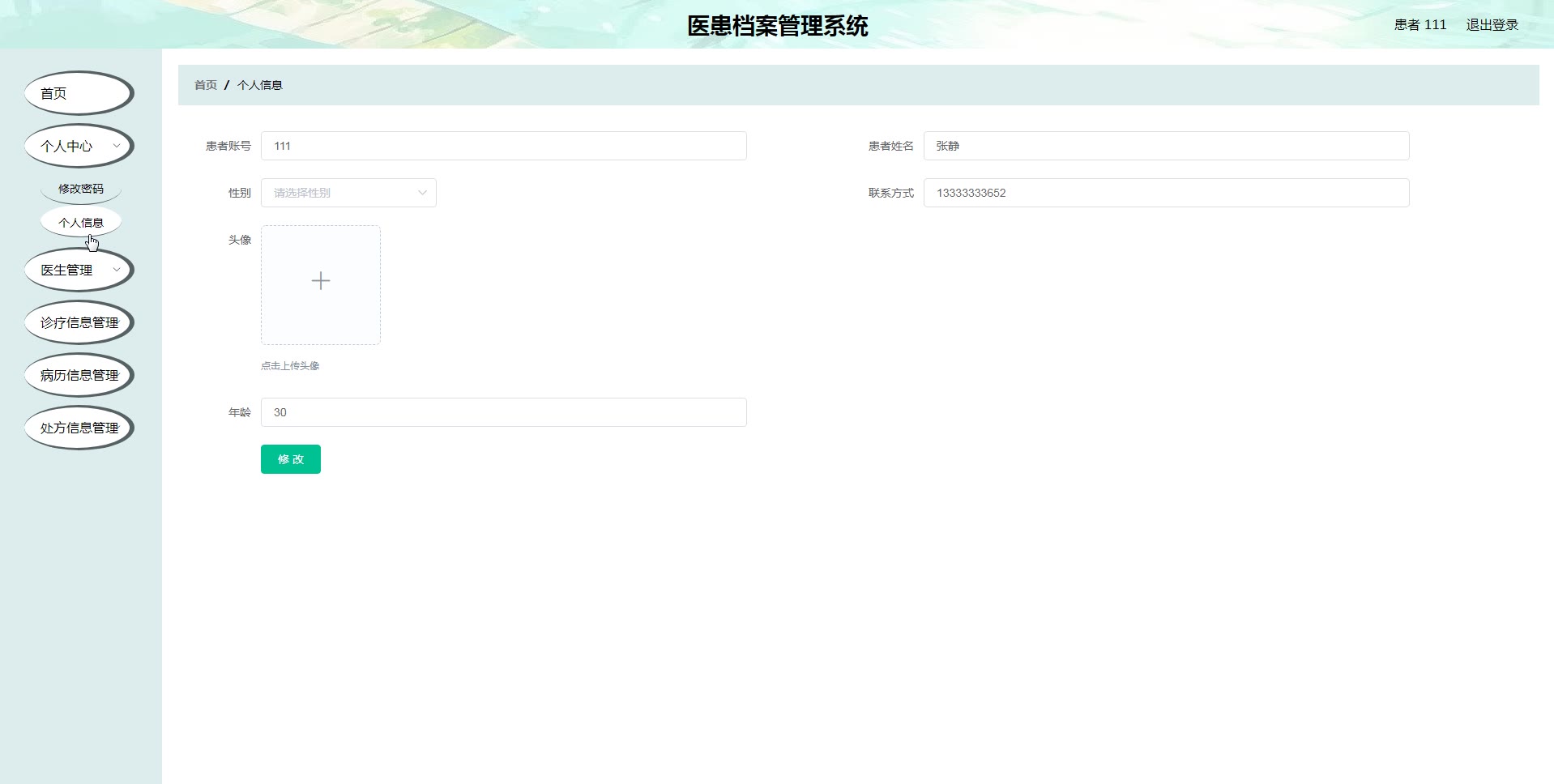The width and height of the screenshot is (1554, 784).
Task: Open 处方信息管理 in the sidebar
Action: [79, 428]
